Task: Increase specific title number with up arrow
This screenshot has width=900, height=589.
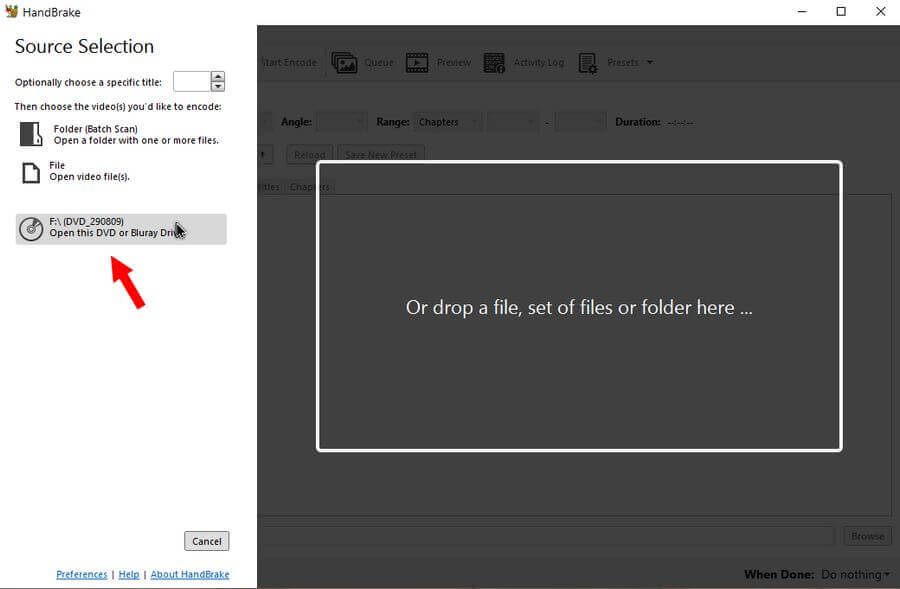Action: 218,76
